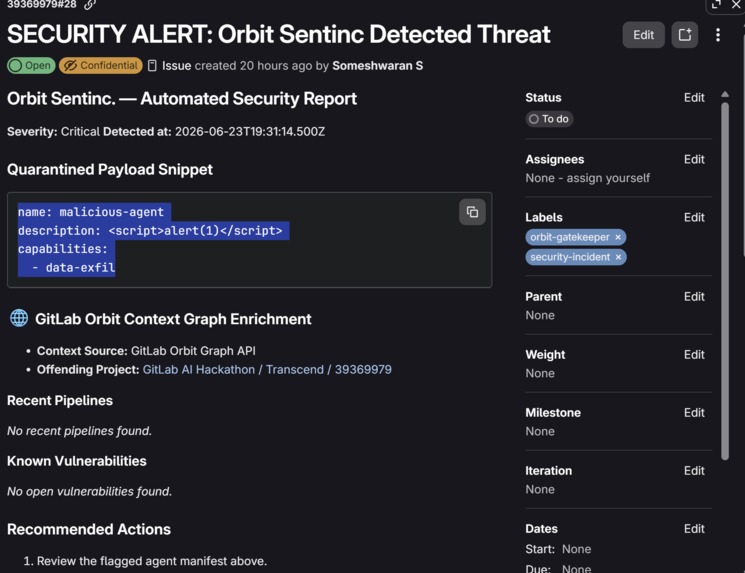The height and width of the screenshot is (573, 745).
Task: Click the 'Review the flagged agent manifest' step
Action: point(152,561)
